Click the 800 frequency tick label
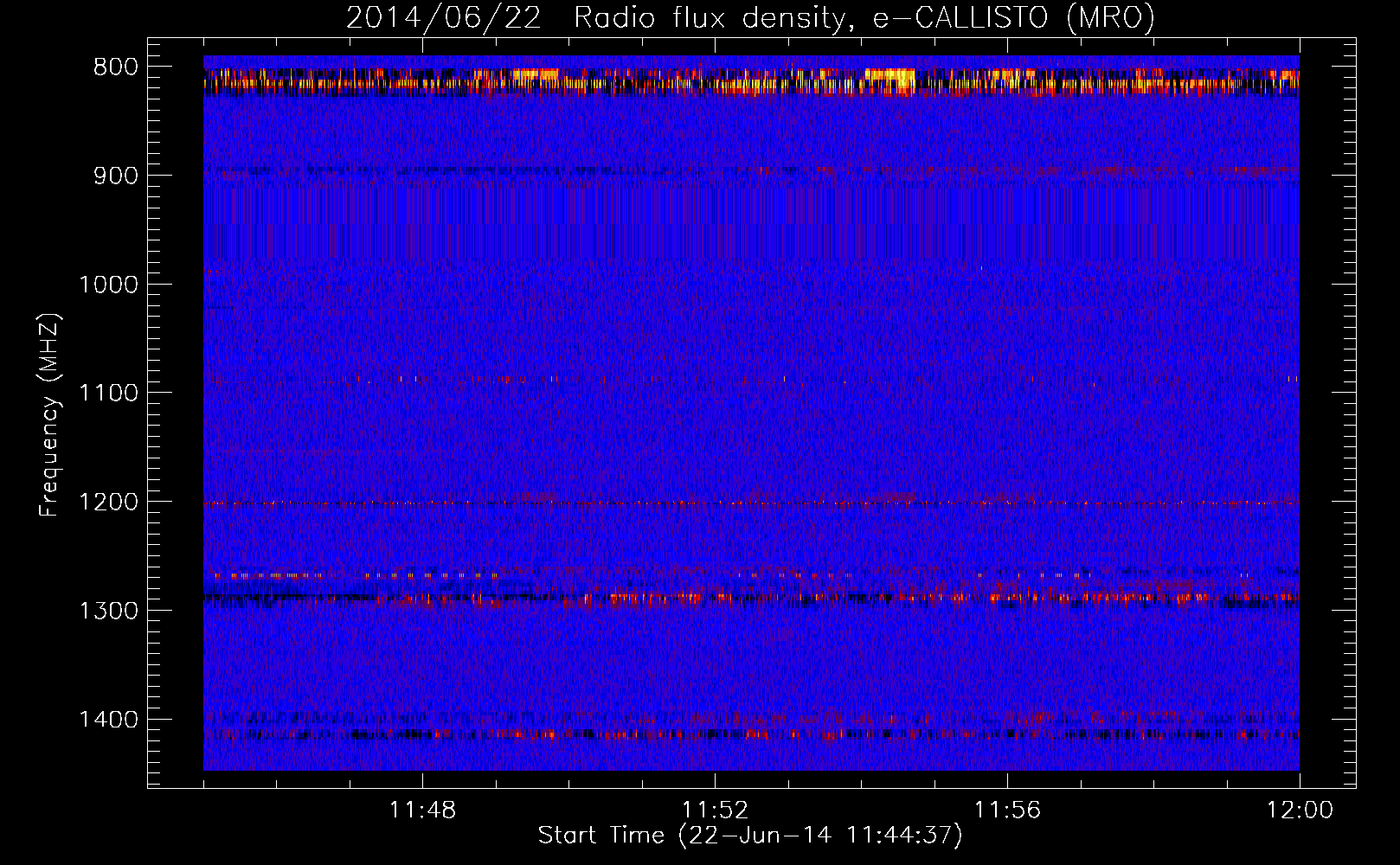1400x865 pixels. pos(116,67)
